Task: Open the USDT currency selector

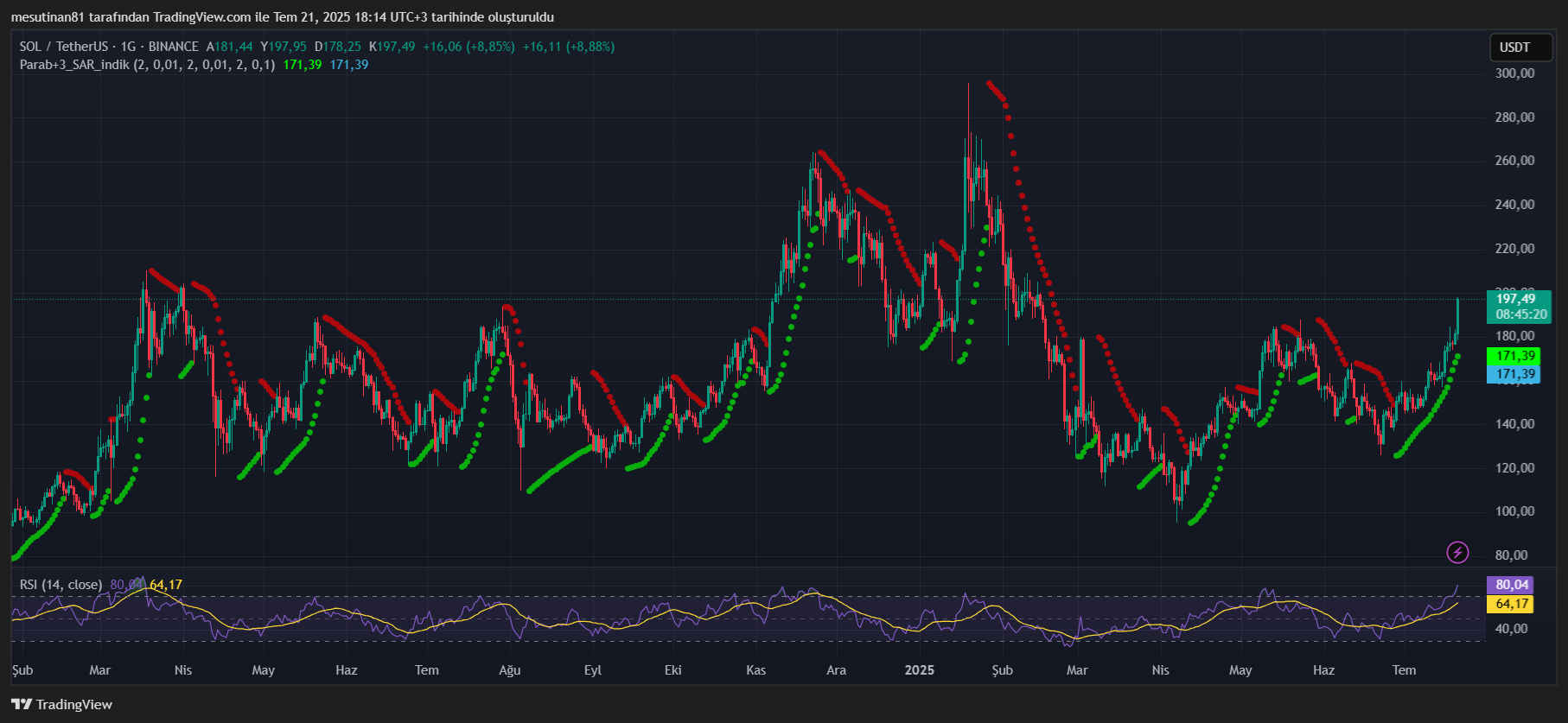Action: pyautogui.click(x=1520, y=48)
